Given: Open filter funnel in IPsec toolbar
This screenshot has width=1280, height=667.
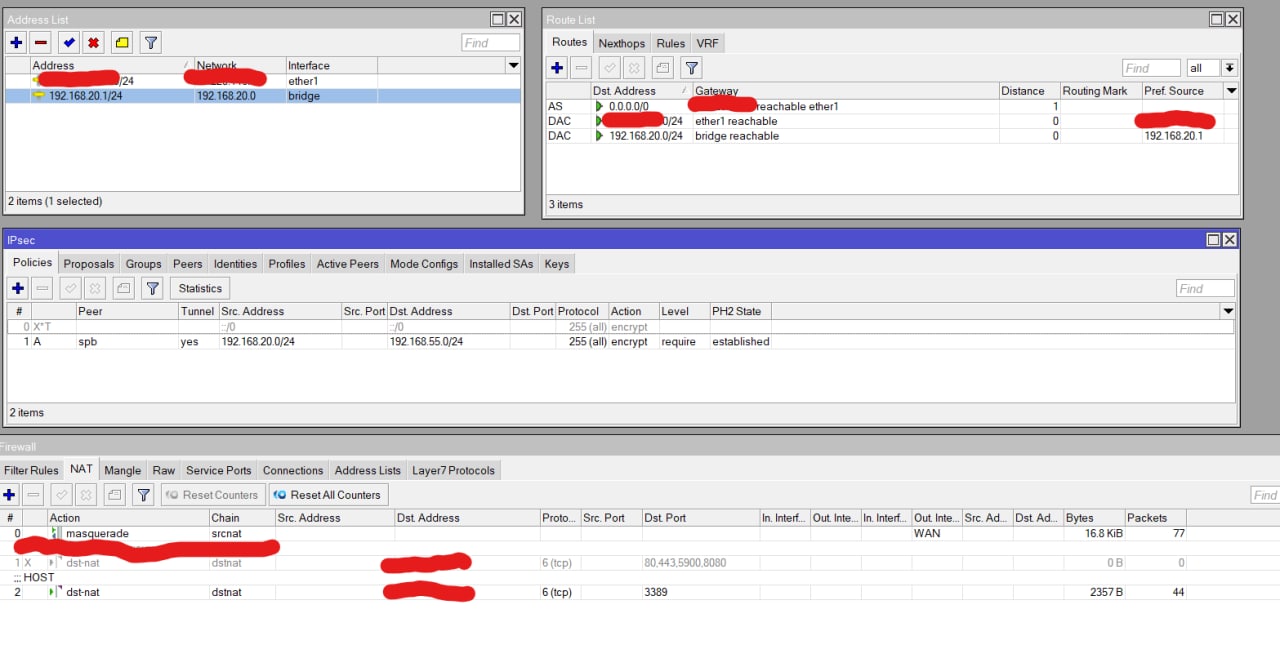Looking at the screenshot, I should click(x=152, y=288).
